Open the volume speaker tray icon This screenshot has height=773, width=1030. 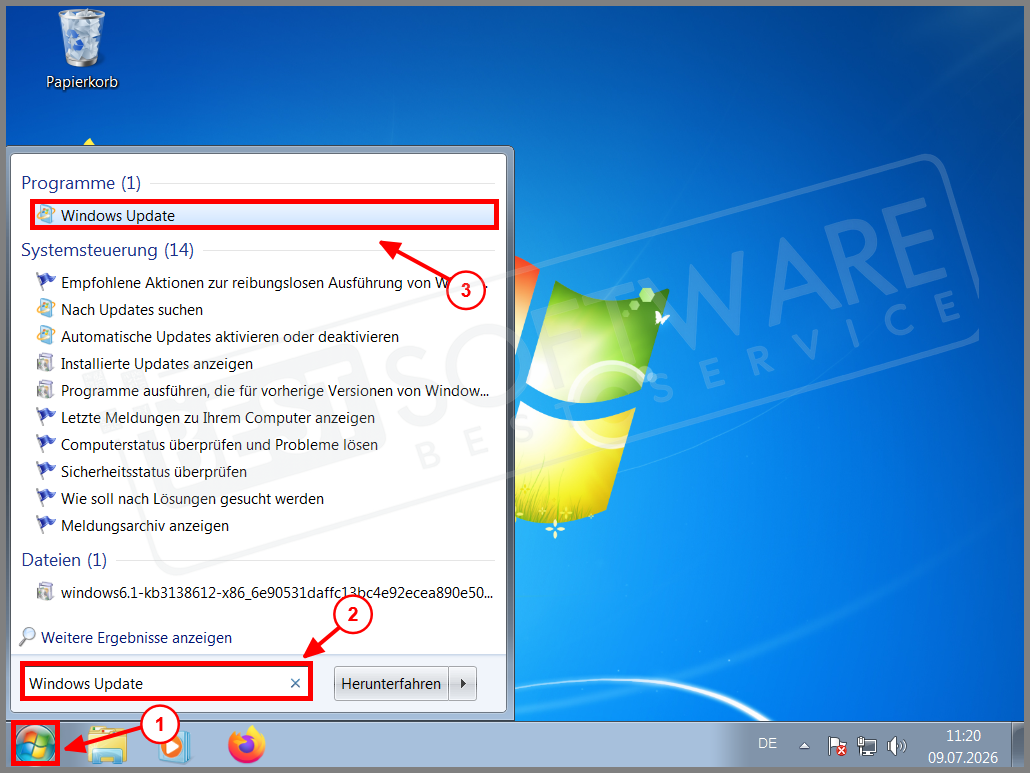pyautogui.click(x=896, y=745)
